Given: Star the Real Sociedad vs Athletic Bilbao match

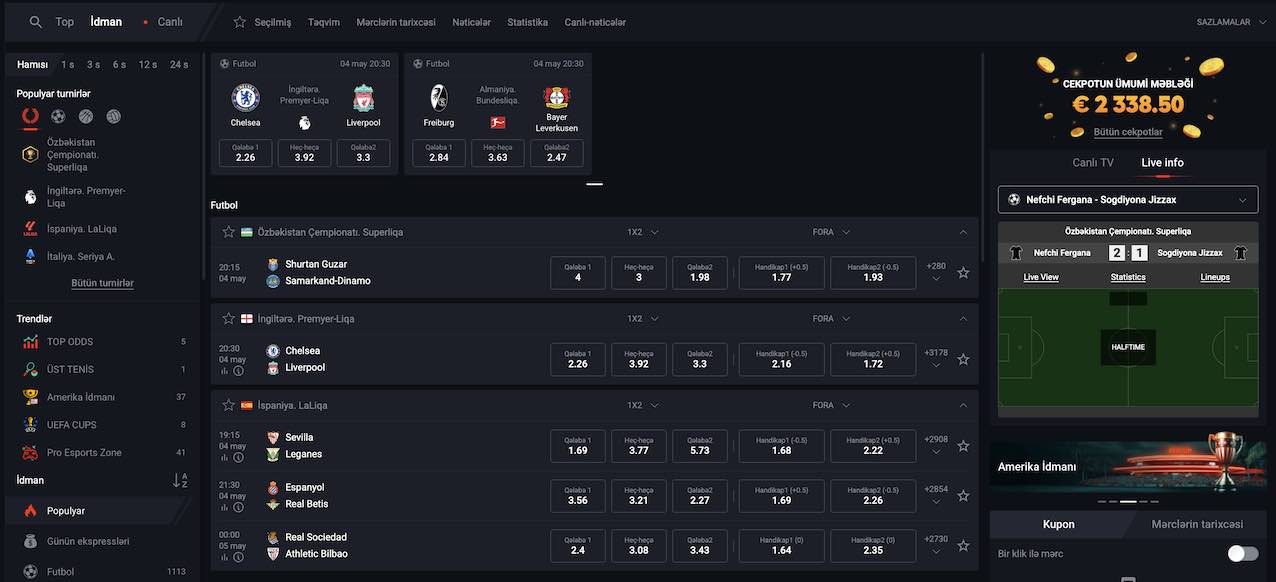Looking at the screenshot, I should click(963, 546).
